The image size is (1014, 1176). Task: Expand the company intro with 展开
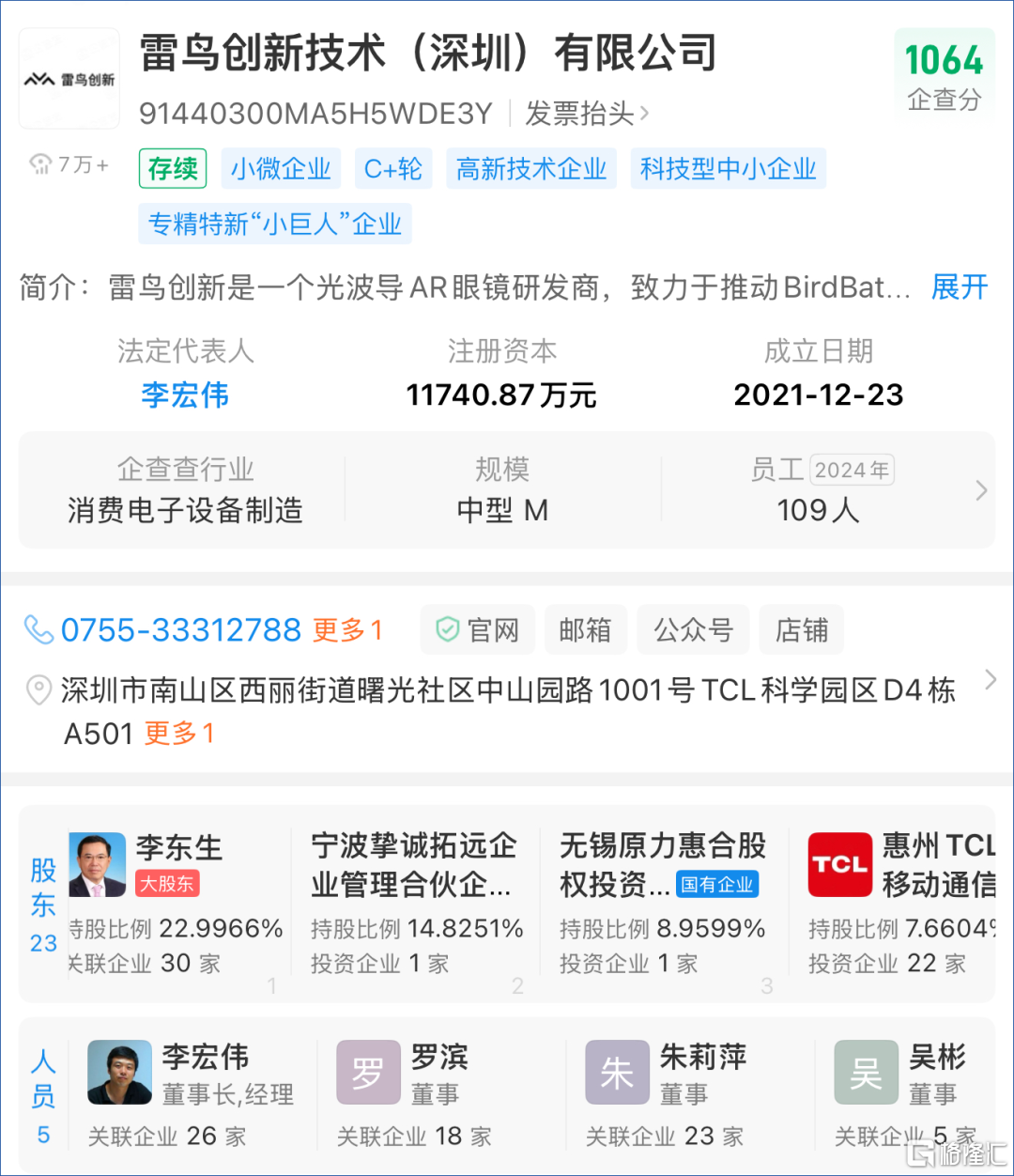(x=959, y=286)
